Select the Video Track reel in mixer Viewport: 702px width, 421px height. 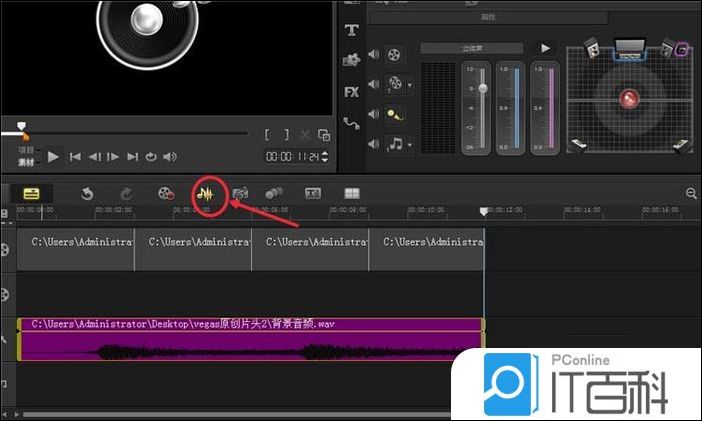pos(394,55)
